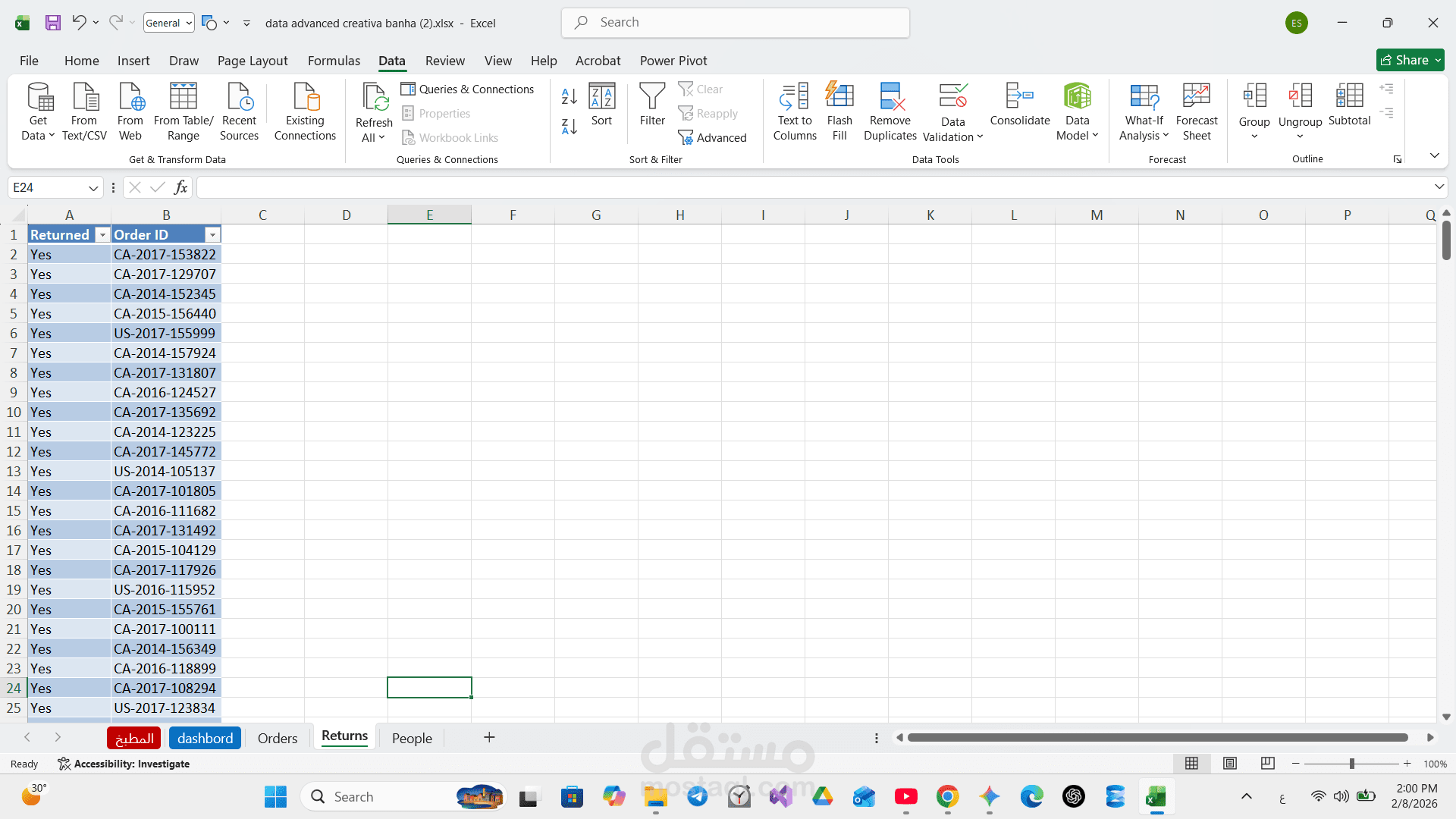Screen dimensions: 1456x819
Task: Click the Save icon in title bar
Action: 52,23
